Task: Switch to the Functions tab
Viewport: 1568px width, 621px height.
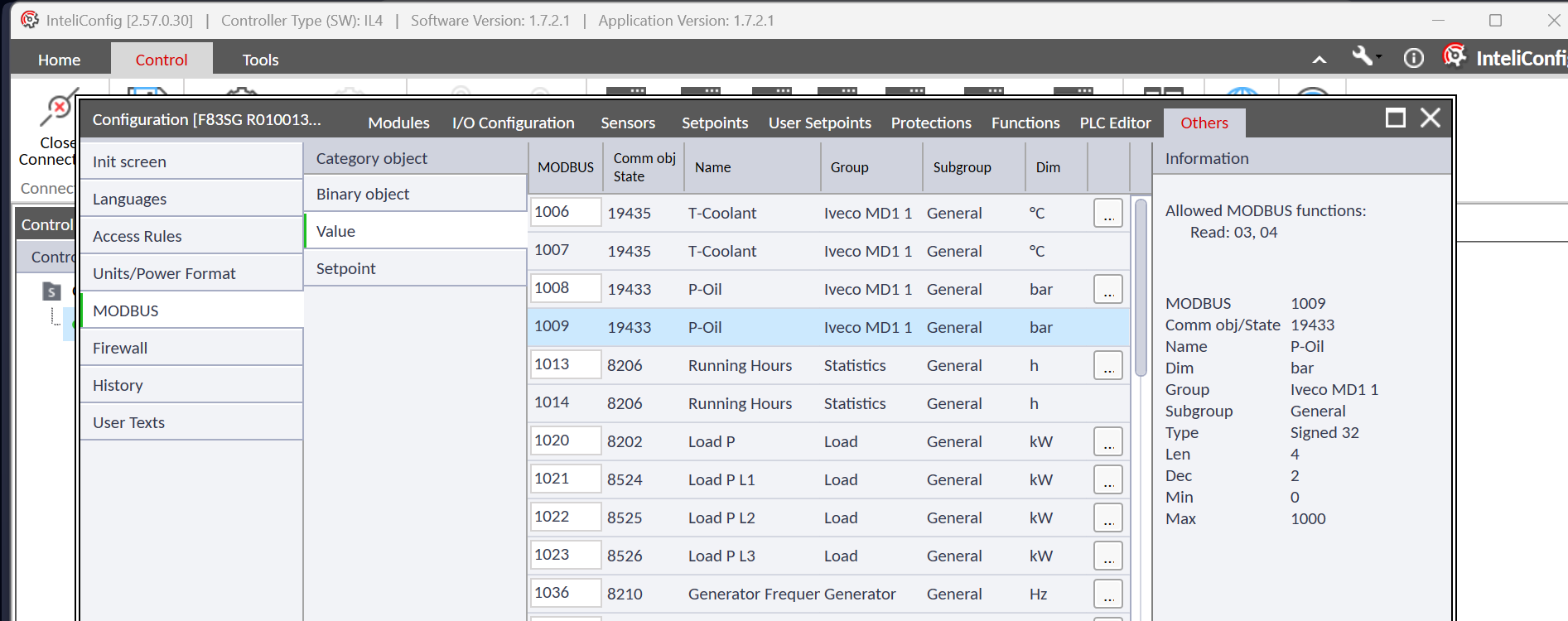Action: tap(1025, 123)
